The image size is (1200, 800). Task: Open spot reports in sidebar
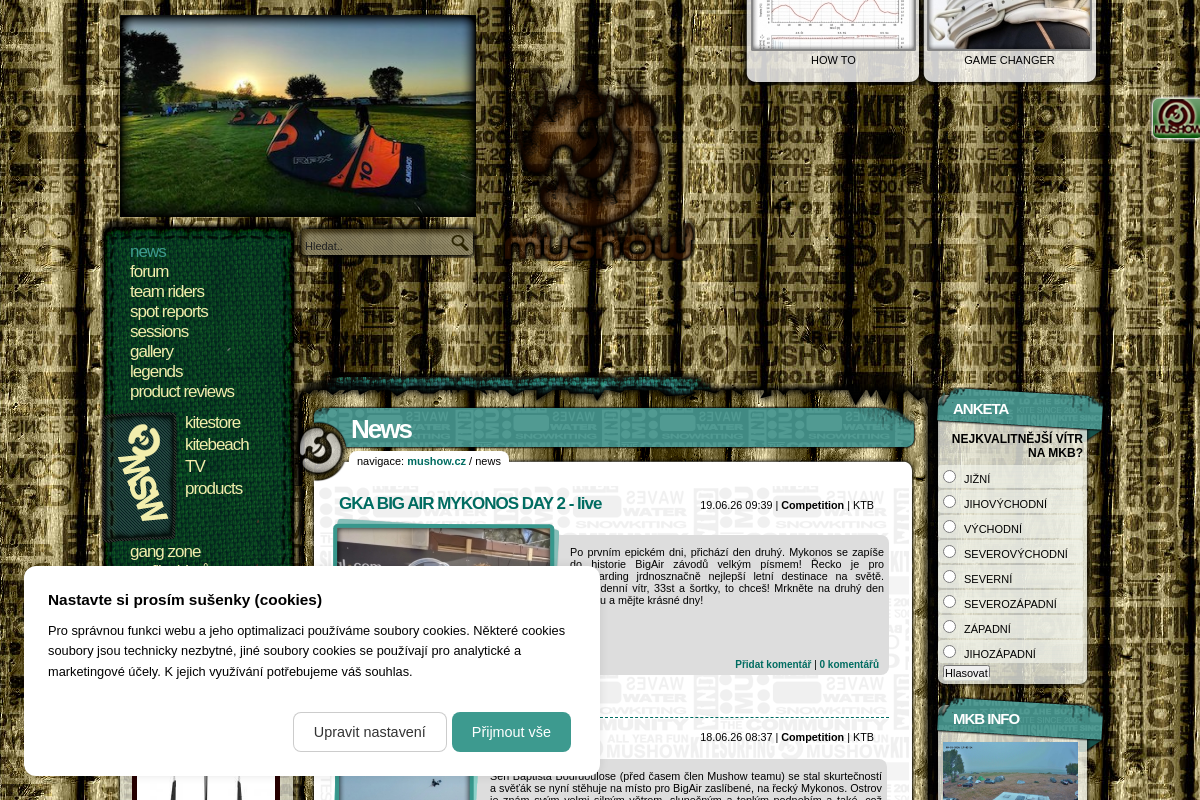coord(169,312)
